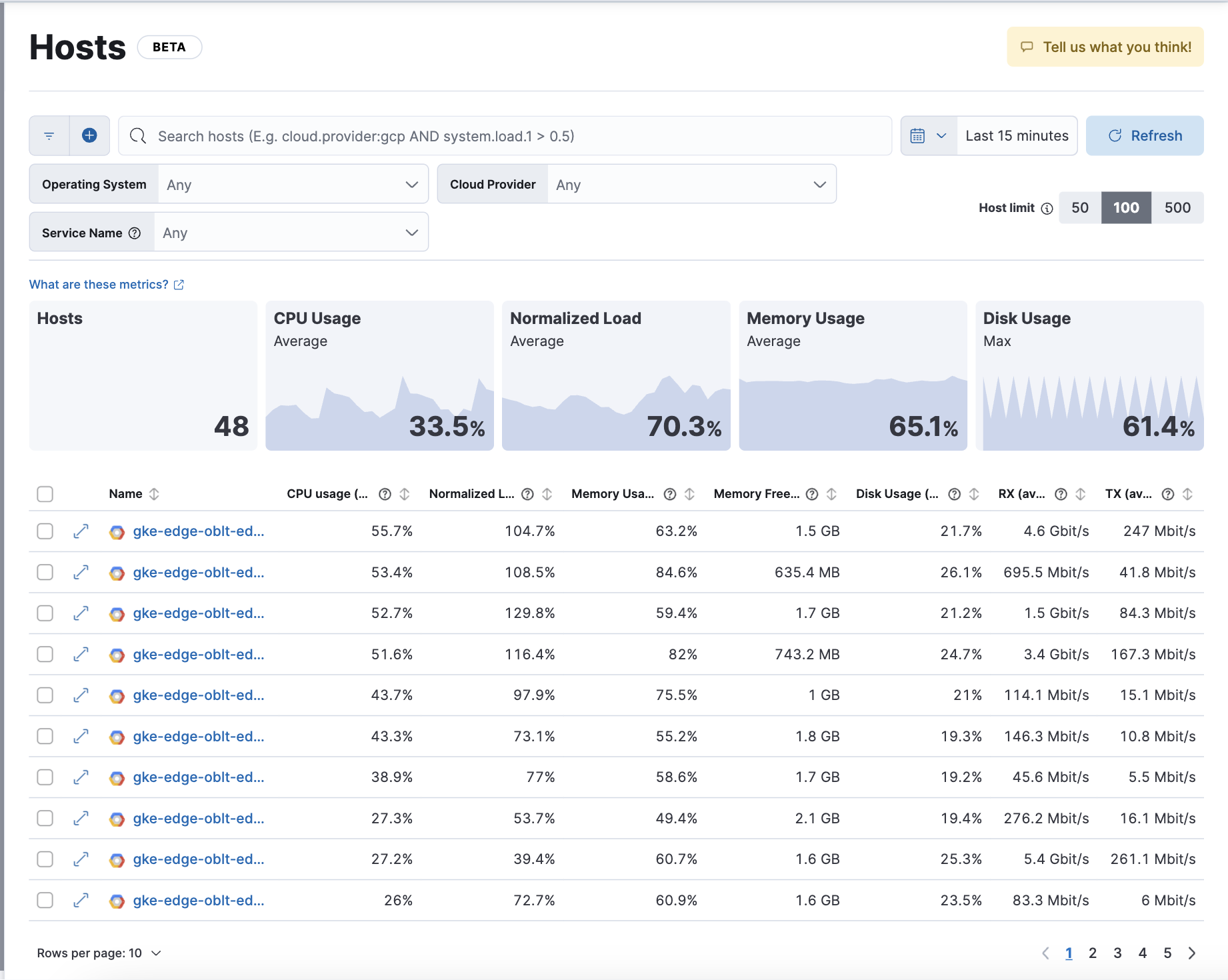This screenshot has height=980, width=1228.
Task: Expand details for host with 43.7% CPU
Action: pyautogui.click(x=81, y=695)
